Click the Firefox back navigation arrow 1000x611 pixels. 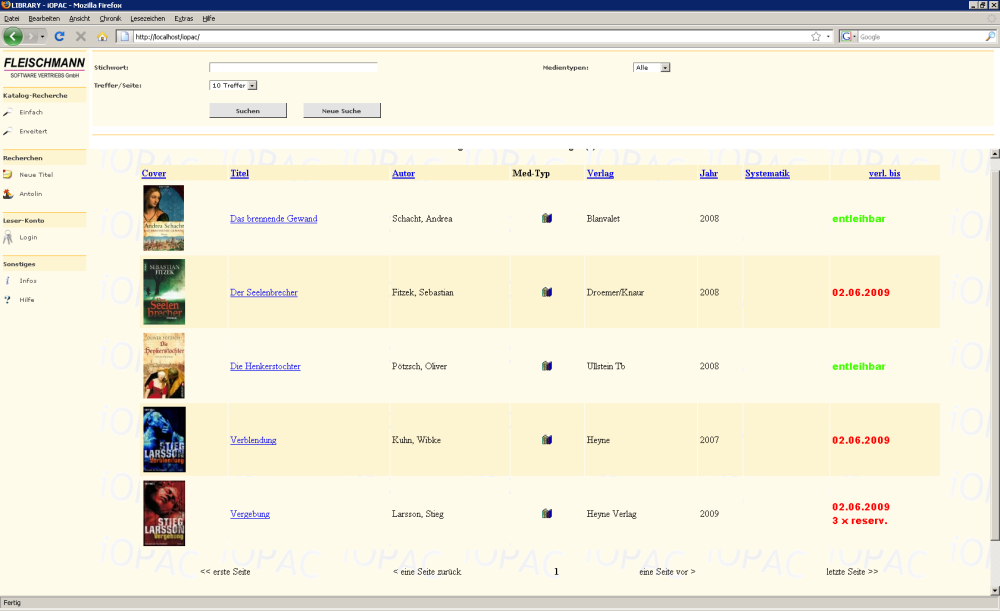pos(13,36)
